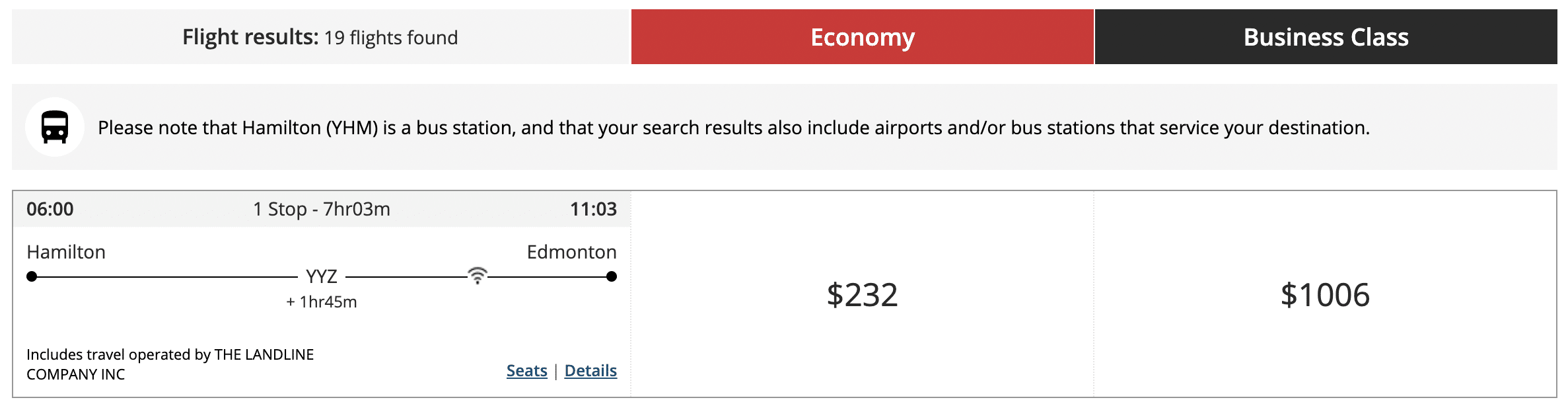The image size is (1568, 406).
Task: Click the 06:00 departure time
Action: coord(50,209)
